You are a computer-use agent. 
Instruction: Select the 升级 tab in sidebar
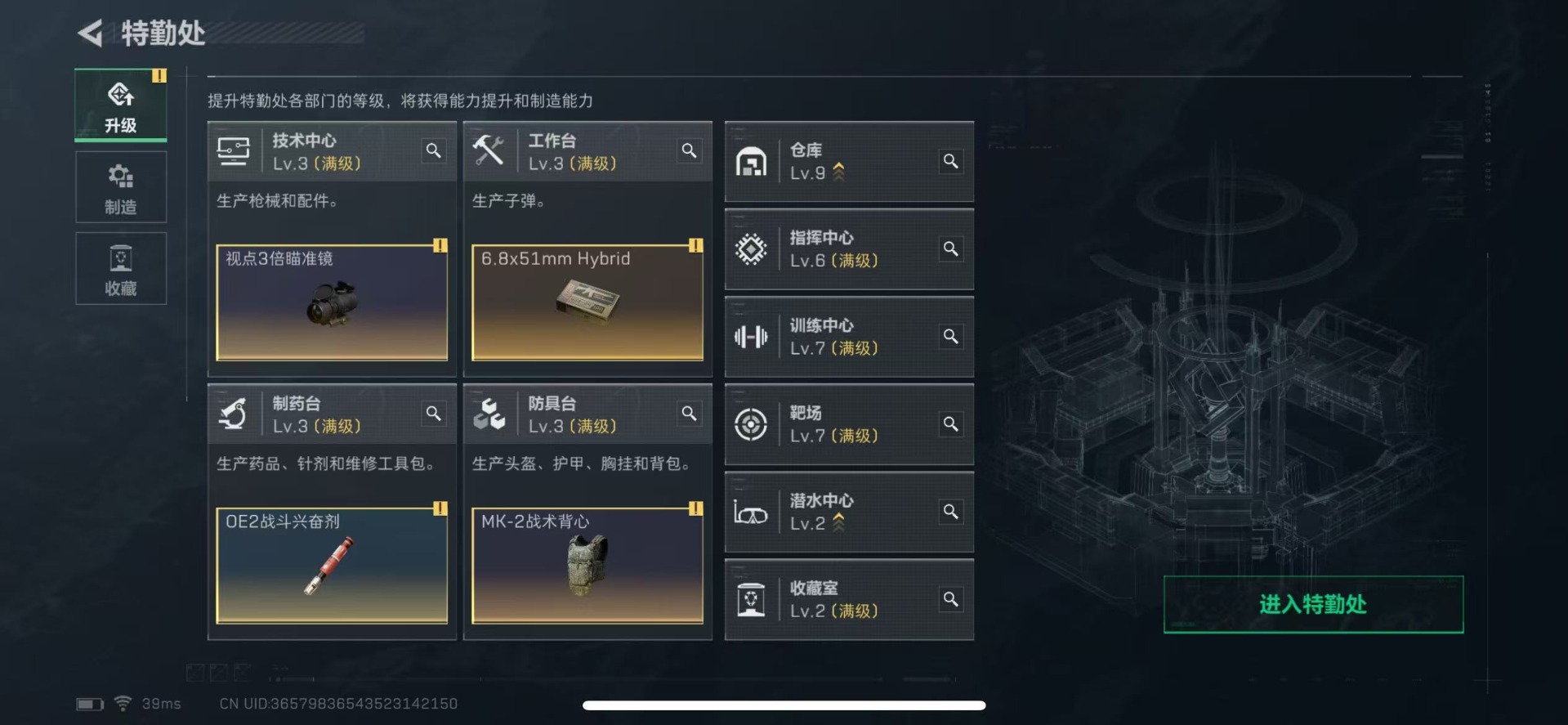pos(121,105)
